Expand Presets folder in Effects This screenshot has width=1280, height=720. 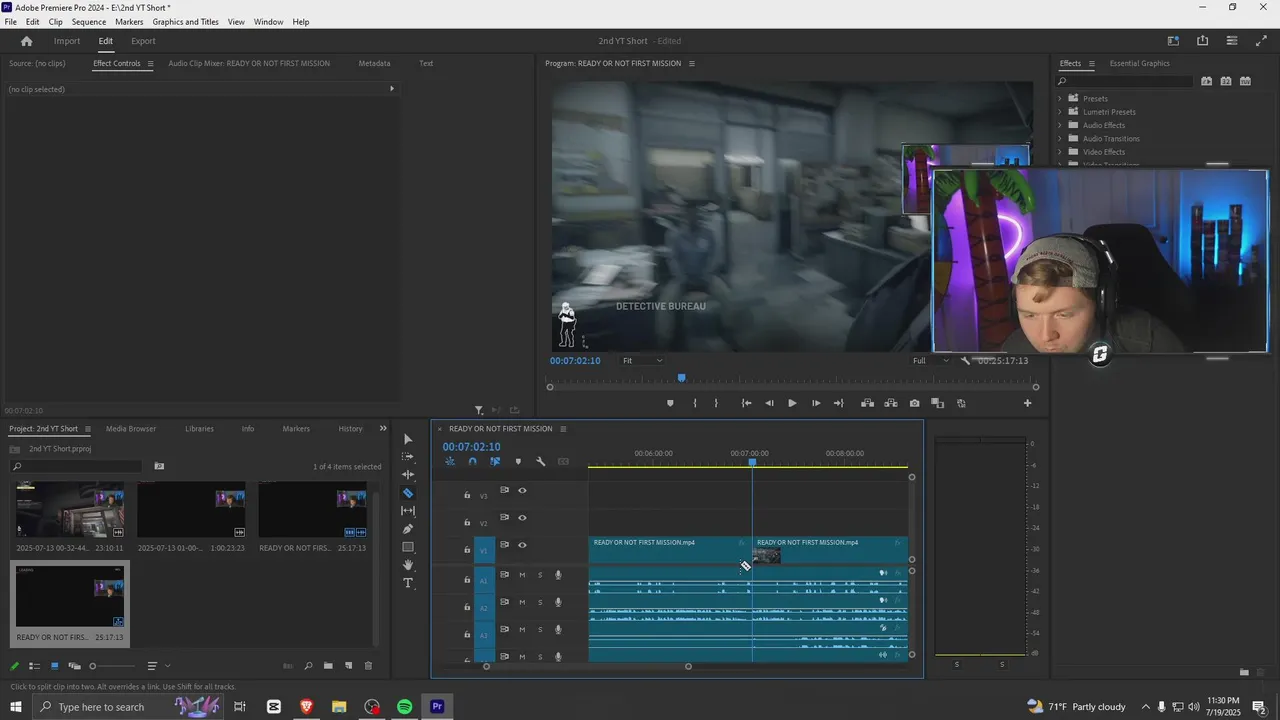point(1060,98)
